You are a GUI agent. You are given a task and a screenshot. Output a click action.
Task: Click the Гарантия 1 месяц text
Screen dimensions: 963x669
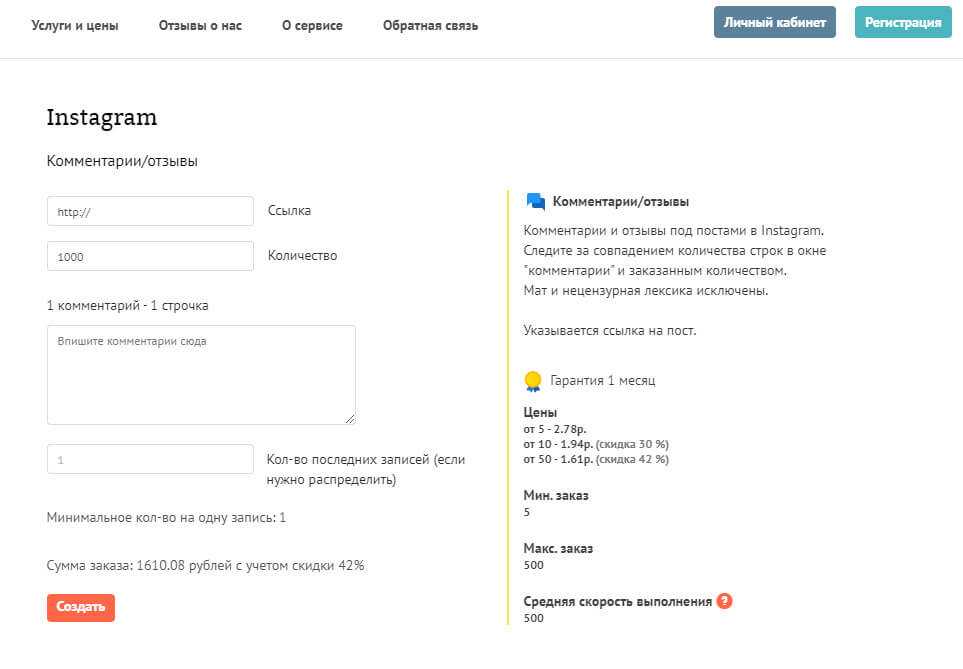click(x=602, y=381)
